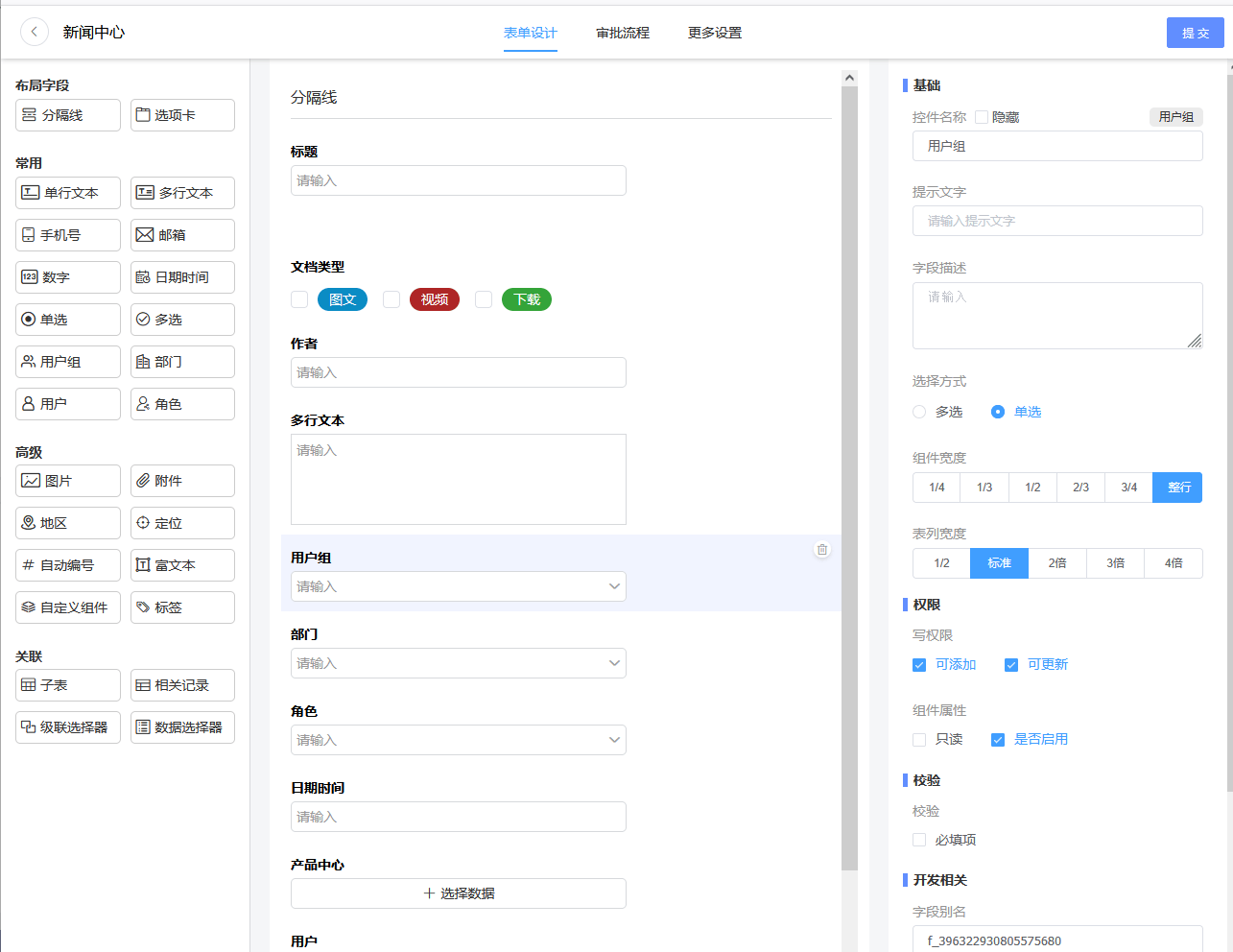
Task: Open the 用户组 dropdown in form
Action: (458, 586)
